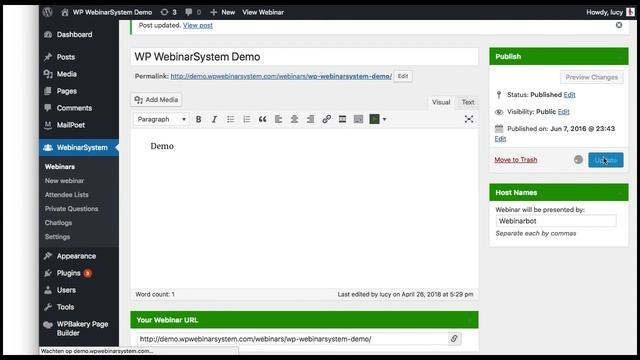Click the permalink Edit button
The image size is (640, 360).
pyautogui.click(x=403, y=76)
